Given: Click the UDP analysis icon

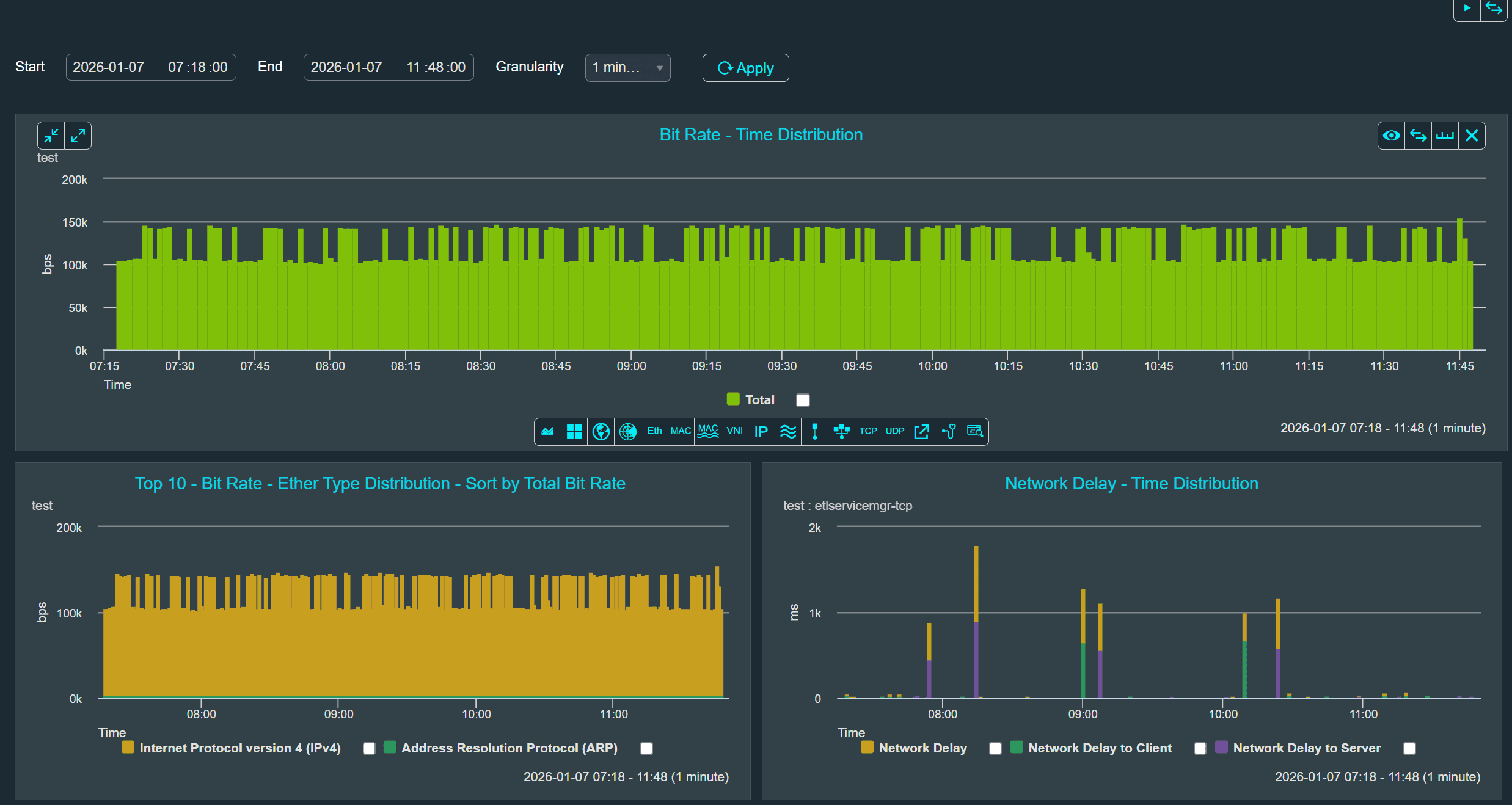Looking at the screenshot, I should click(894, 431).
